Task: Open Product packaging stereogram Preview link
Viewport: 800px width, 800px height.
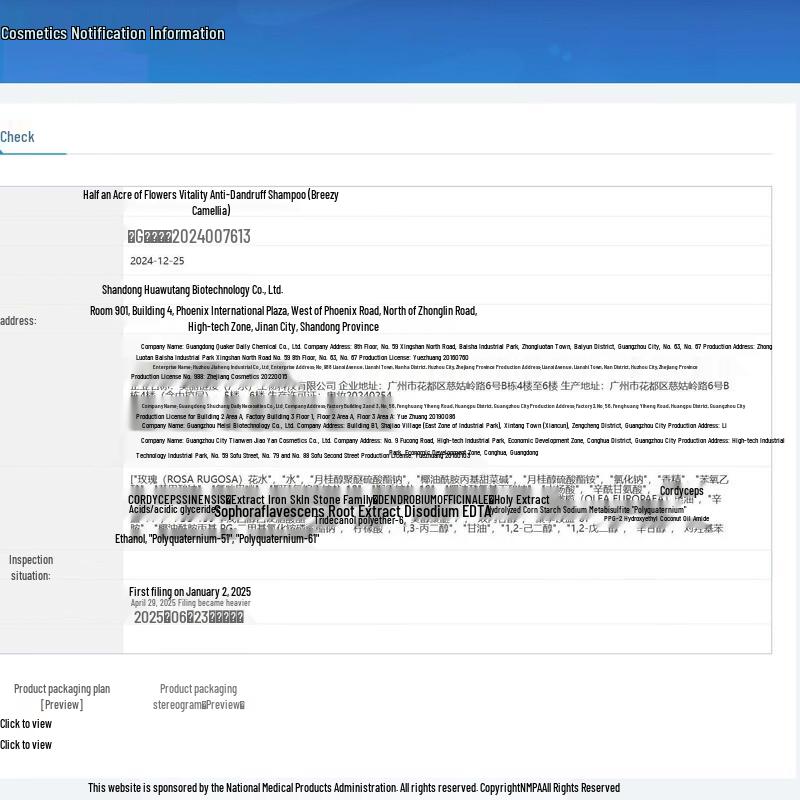Action: pos(198,696)
